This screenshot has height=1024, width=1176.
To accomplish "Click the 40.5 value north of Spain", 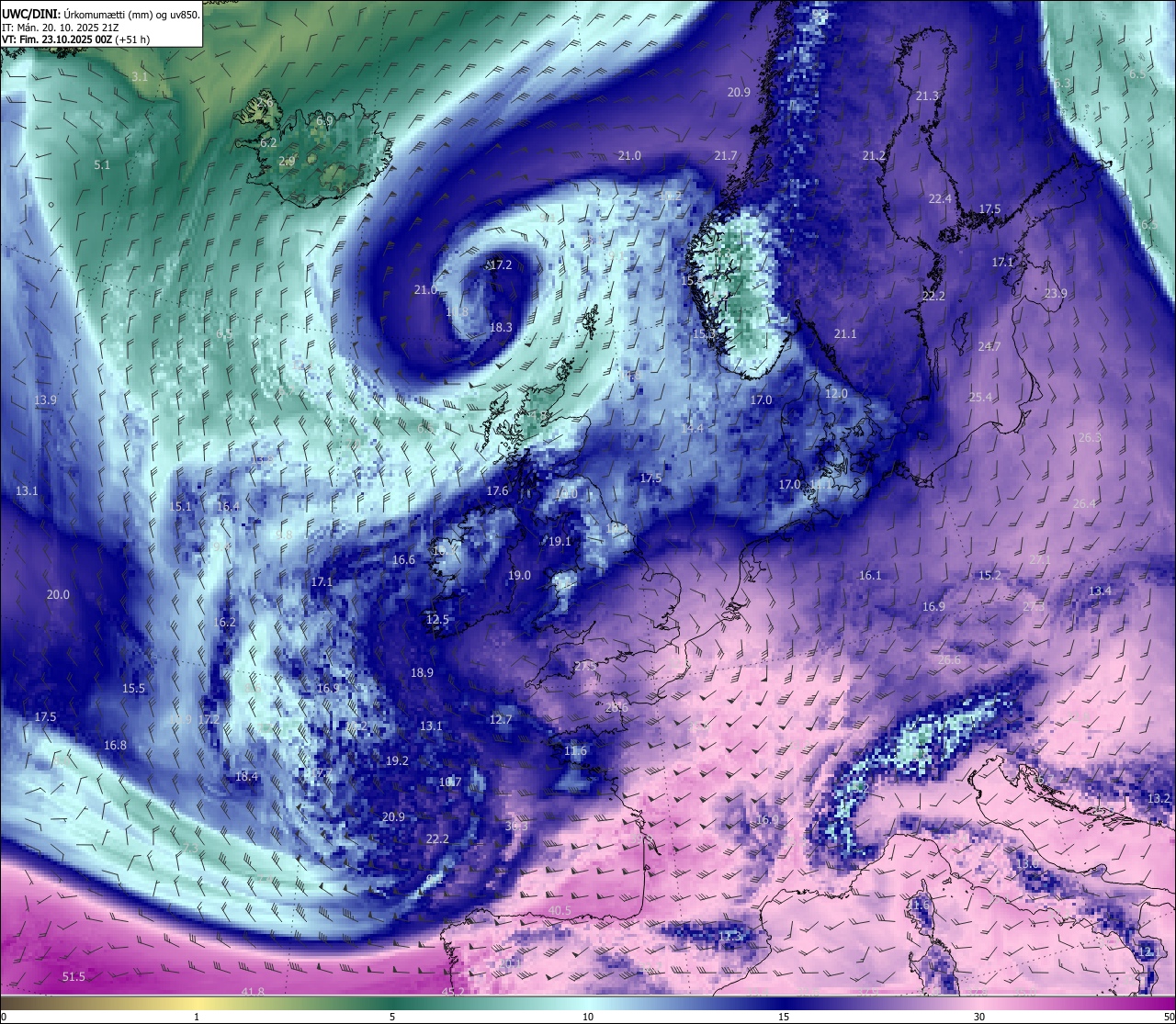I will (560, 910).
